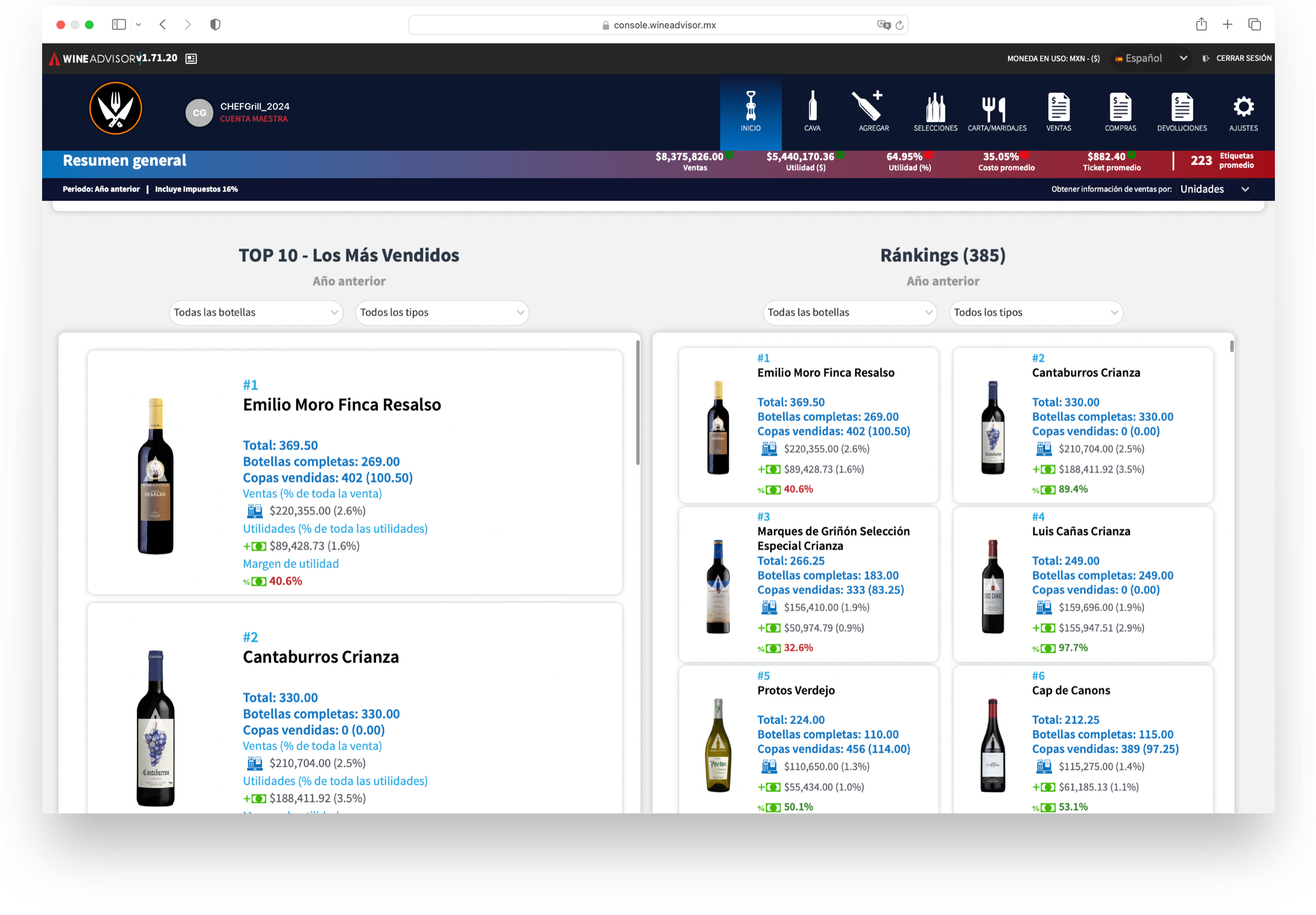Open the Español language dropdown
The height and width of the screenshot is (915, 1316).
pyautogui.click(x=1152, y=59)
